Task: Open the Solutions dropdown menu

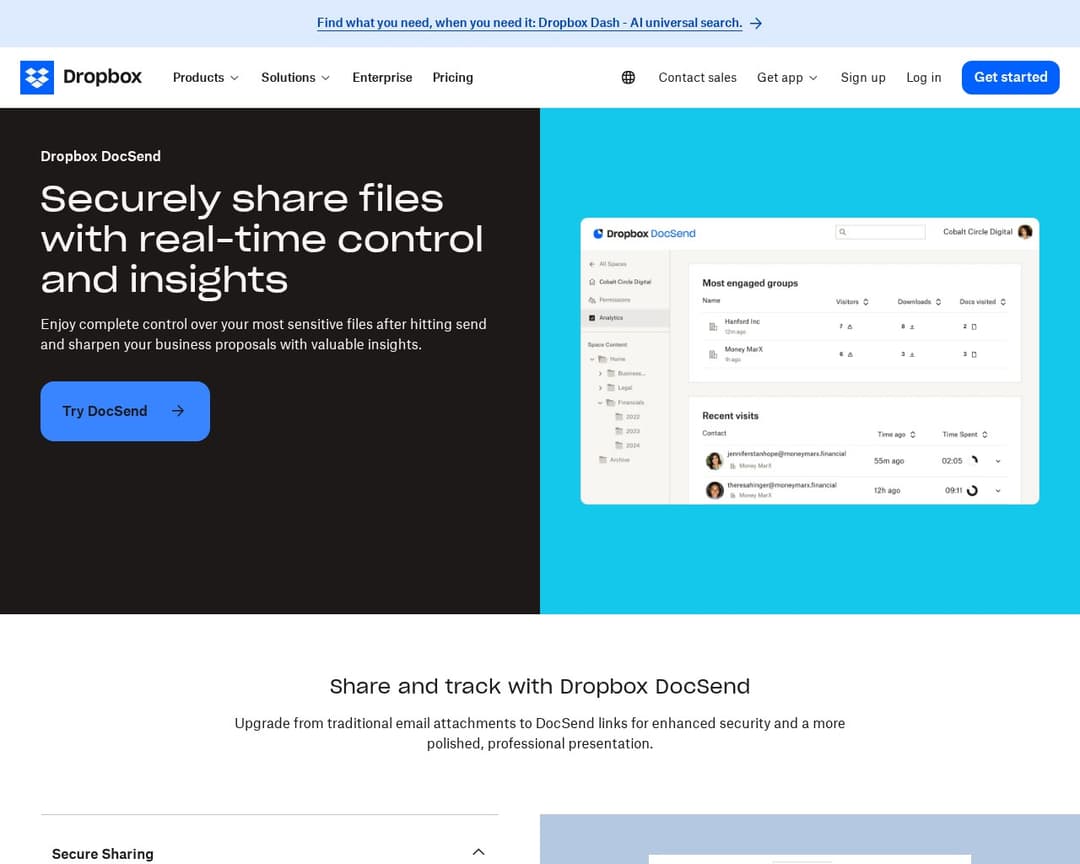Action: [x=295, y=77]
